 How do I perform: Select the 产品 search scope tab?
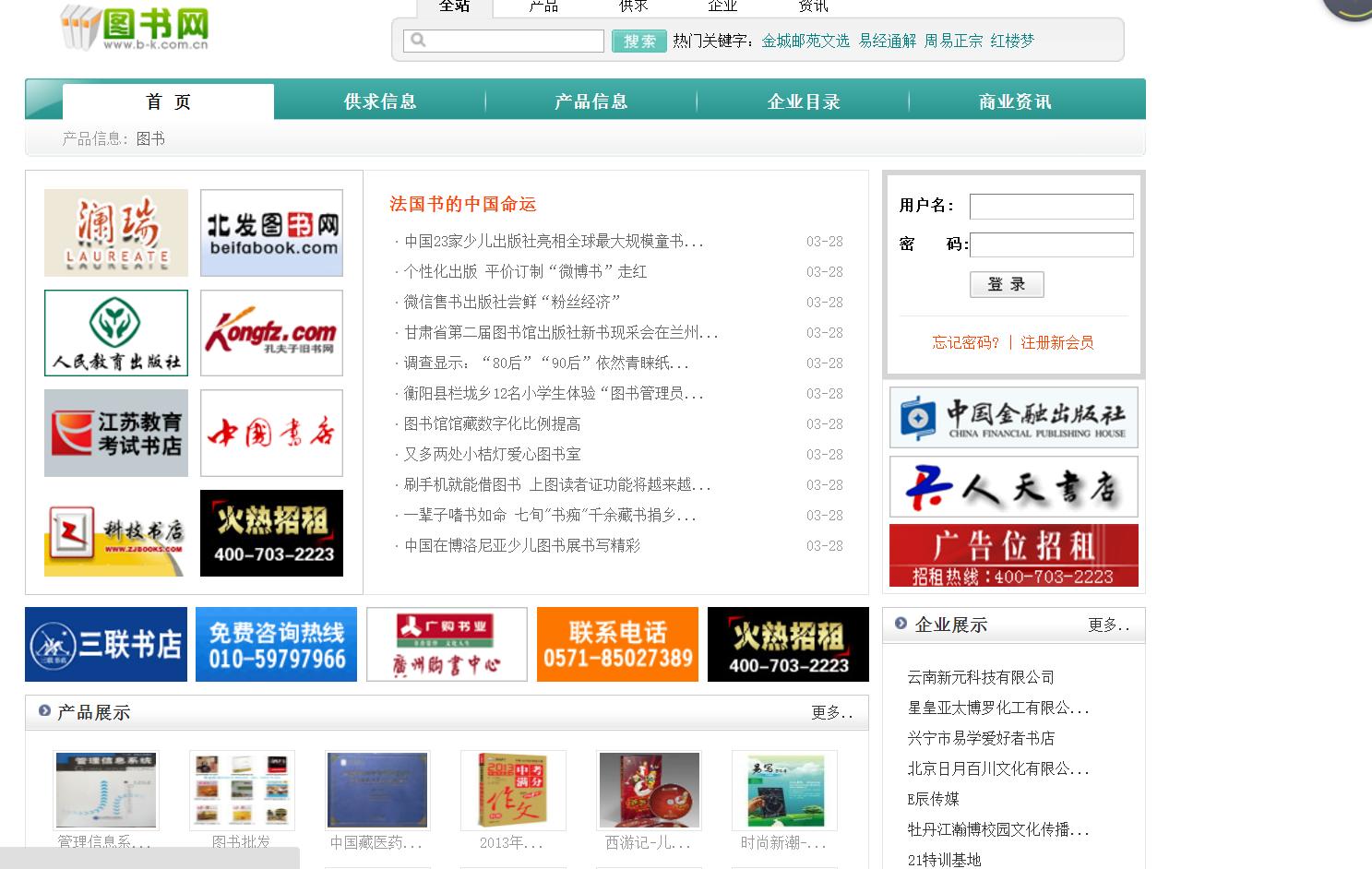(543, 6)
